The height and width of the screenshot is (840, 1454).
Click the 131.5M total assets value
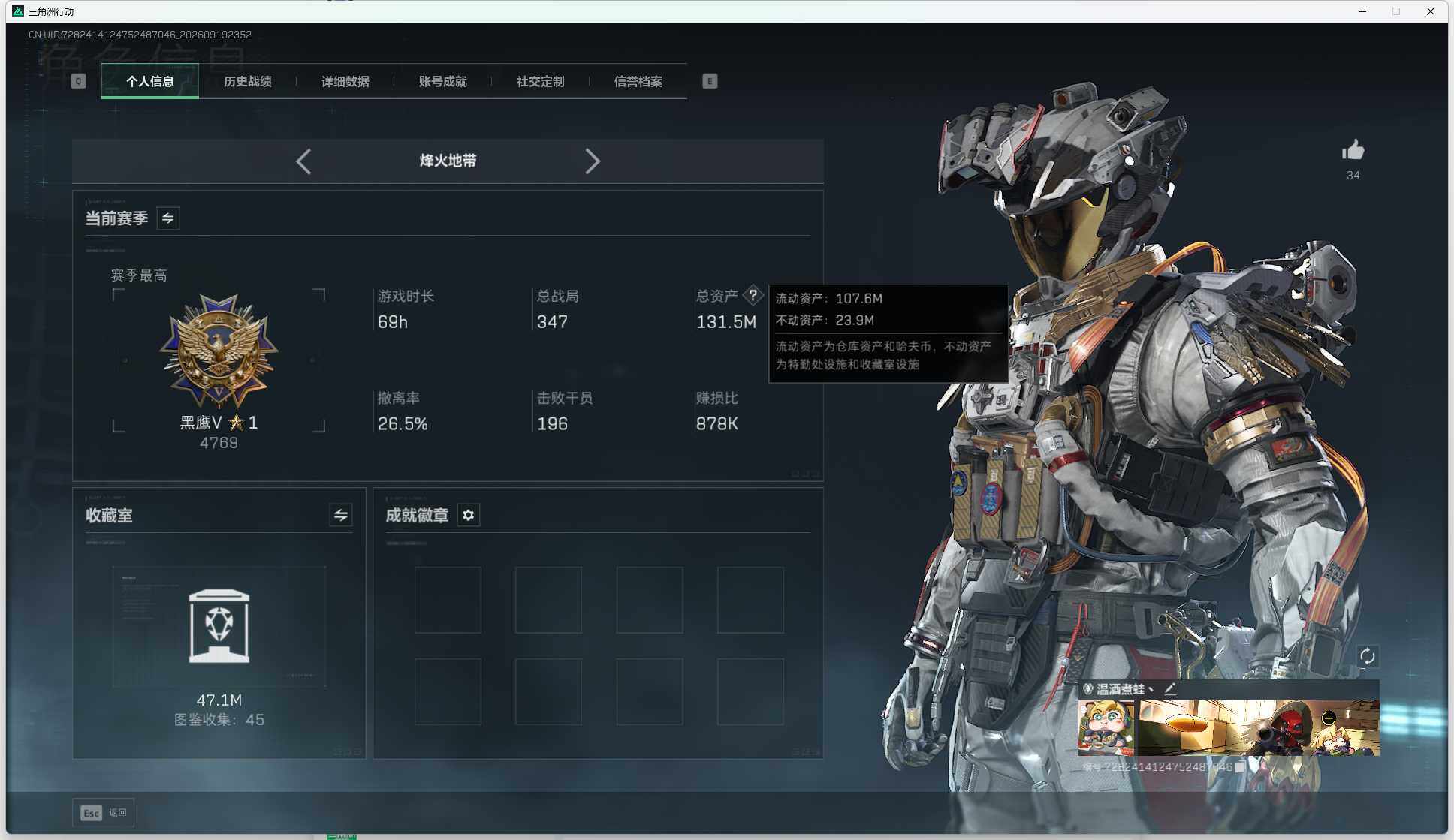pos(726,322)
